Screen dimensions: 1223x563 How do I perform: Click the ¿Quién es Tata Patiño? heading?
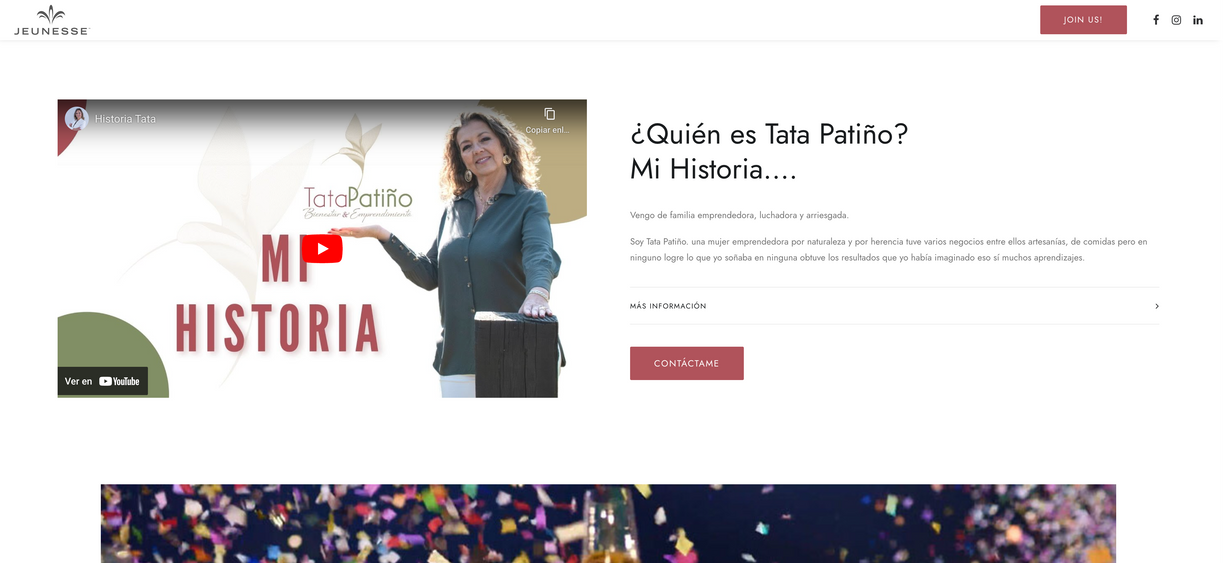pyautogui.click(x=769, y=134)
